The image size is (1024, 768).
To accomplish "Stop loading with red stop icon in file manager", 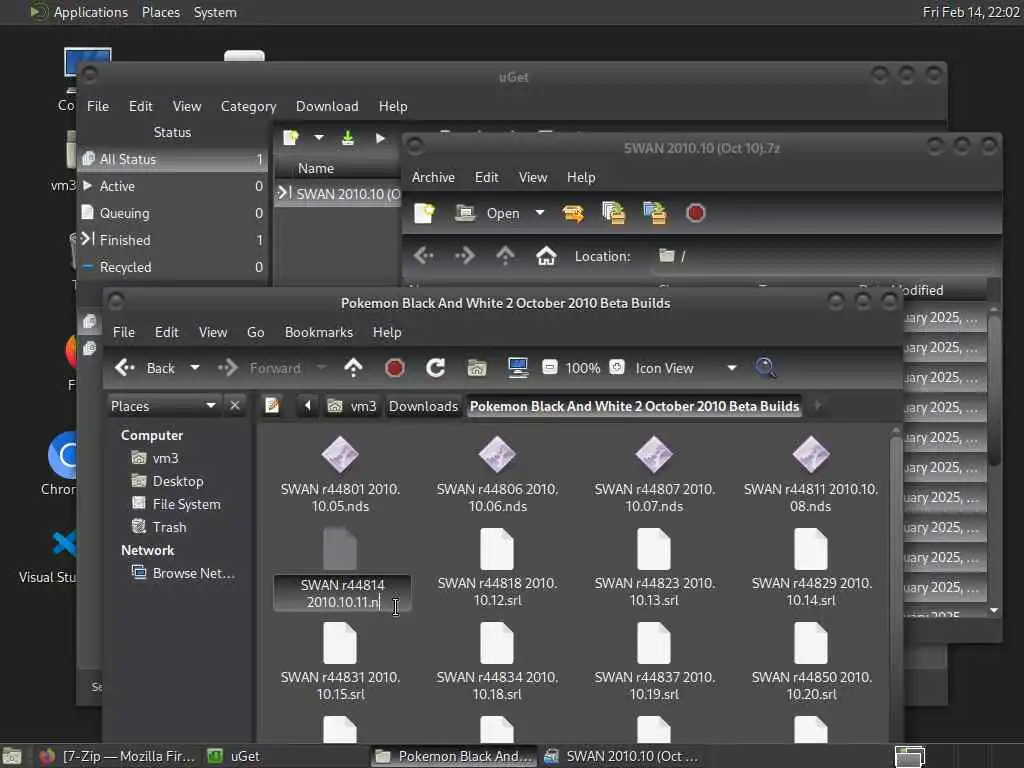I will pos(394,368).
